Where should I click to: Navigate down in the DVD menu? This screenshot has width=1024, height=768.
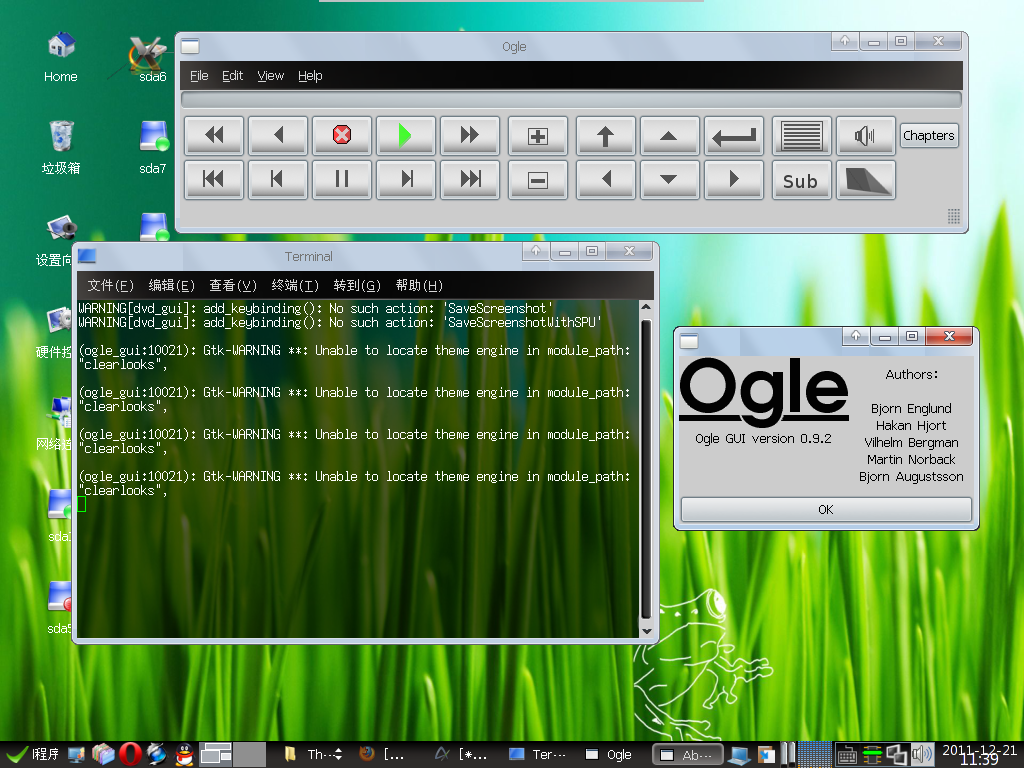click(x=669, y=180)
